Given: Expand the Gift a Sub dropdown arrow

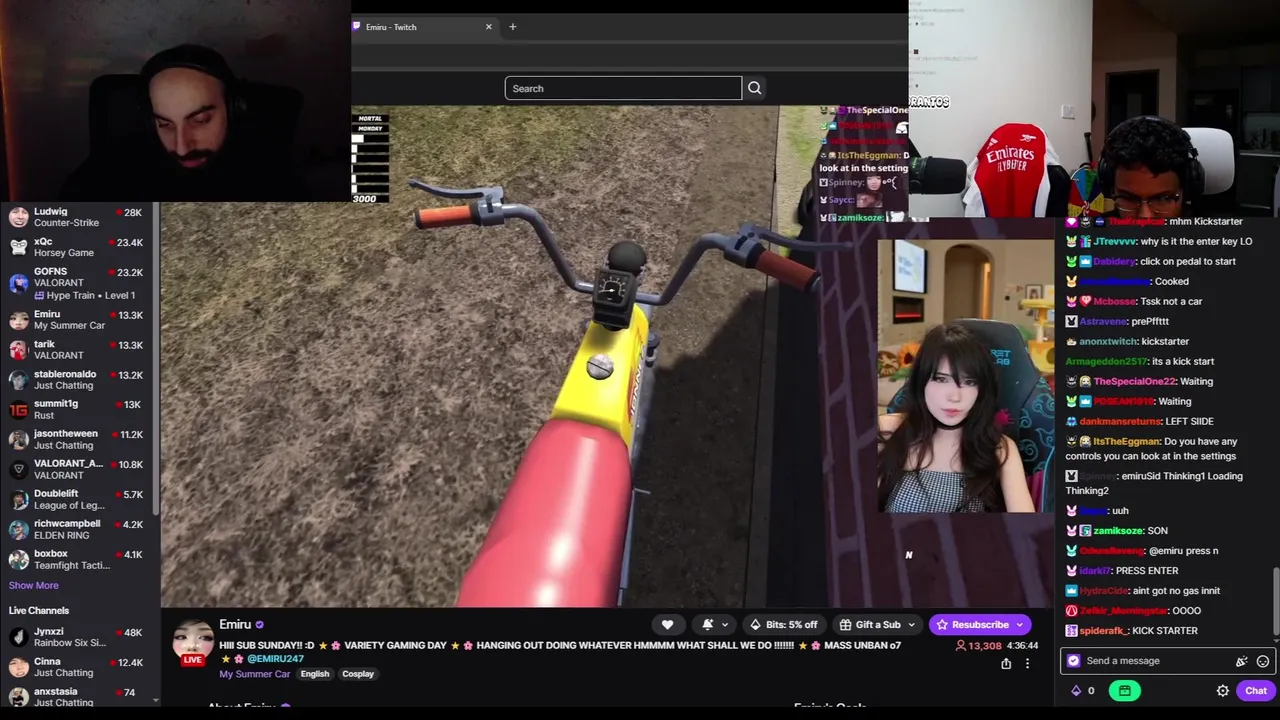Looking at the screenshot, I should [910, 625].
